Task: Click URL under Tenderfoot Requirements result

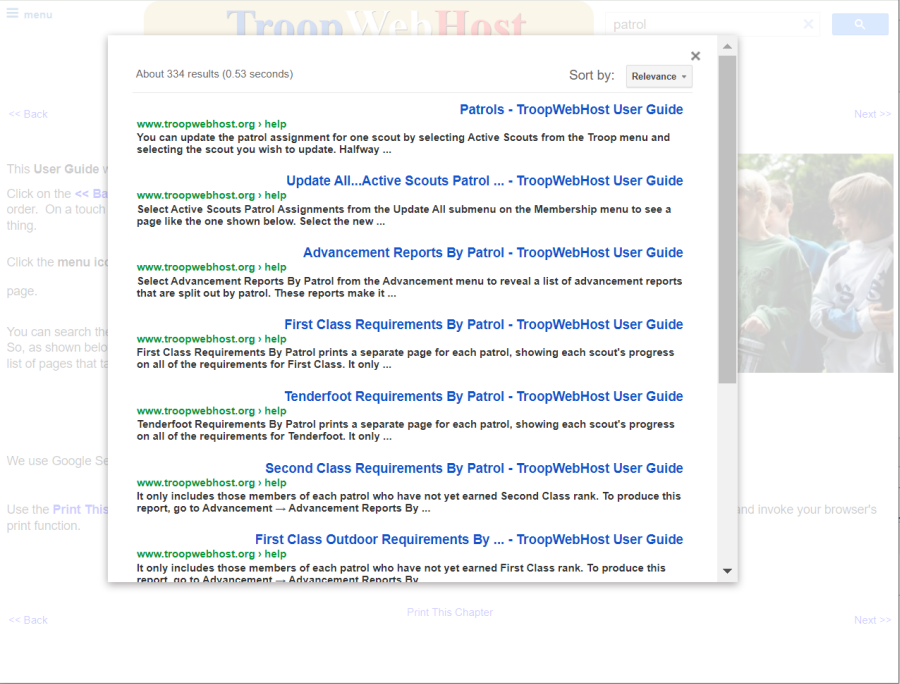Action: click(x=211, y=411)
